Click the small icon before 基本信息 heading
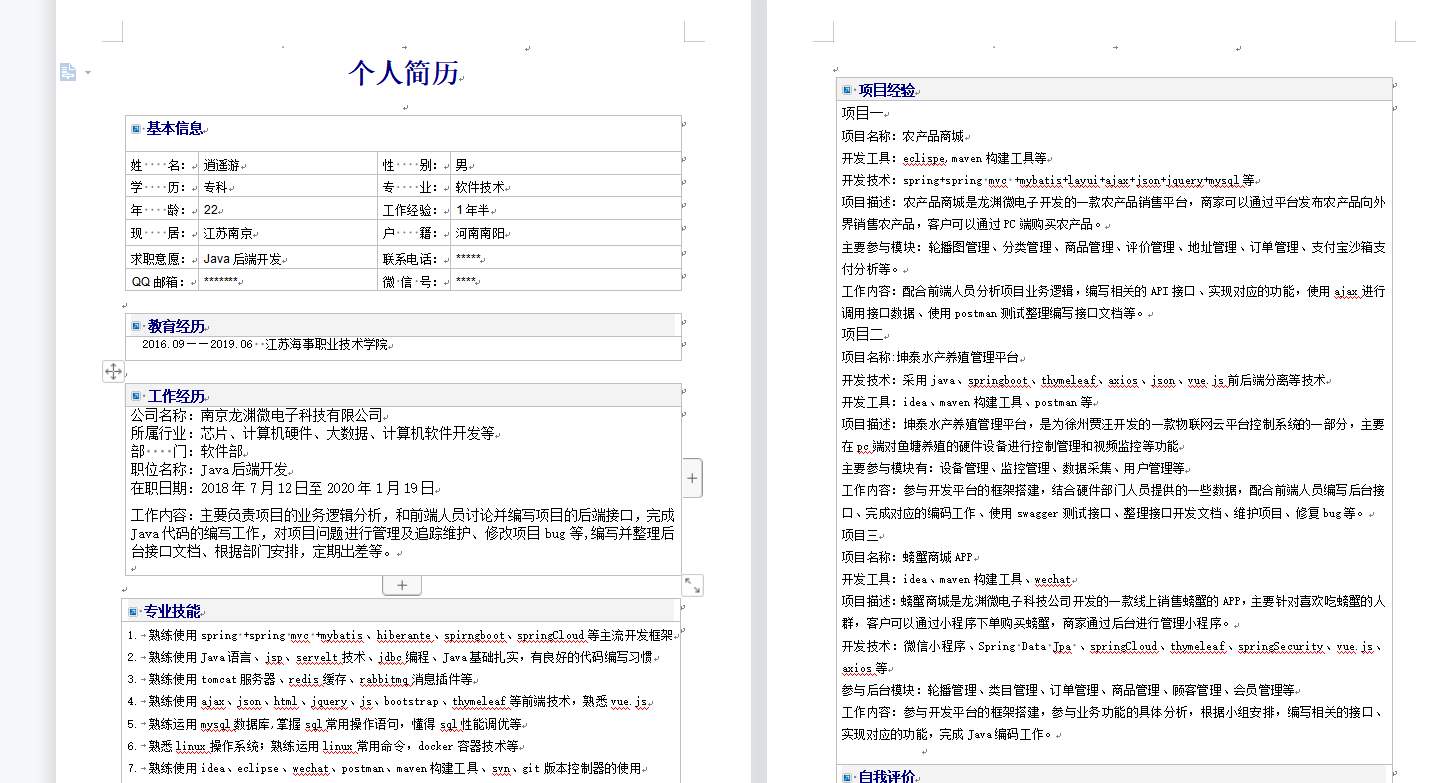 point(136,129)
